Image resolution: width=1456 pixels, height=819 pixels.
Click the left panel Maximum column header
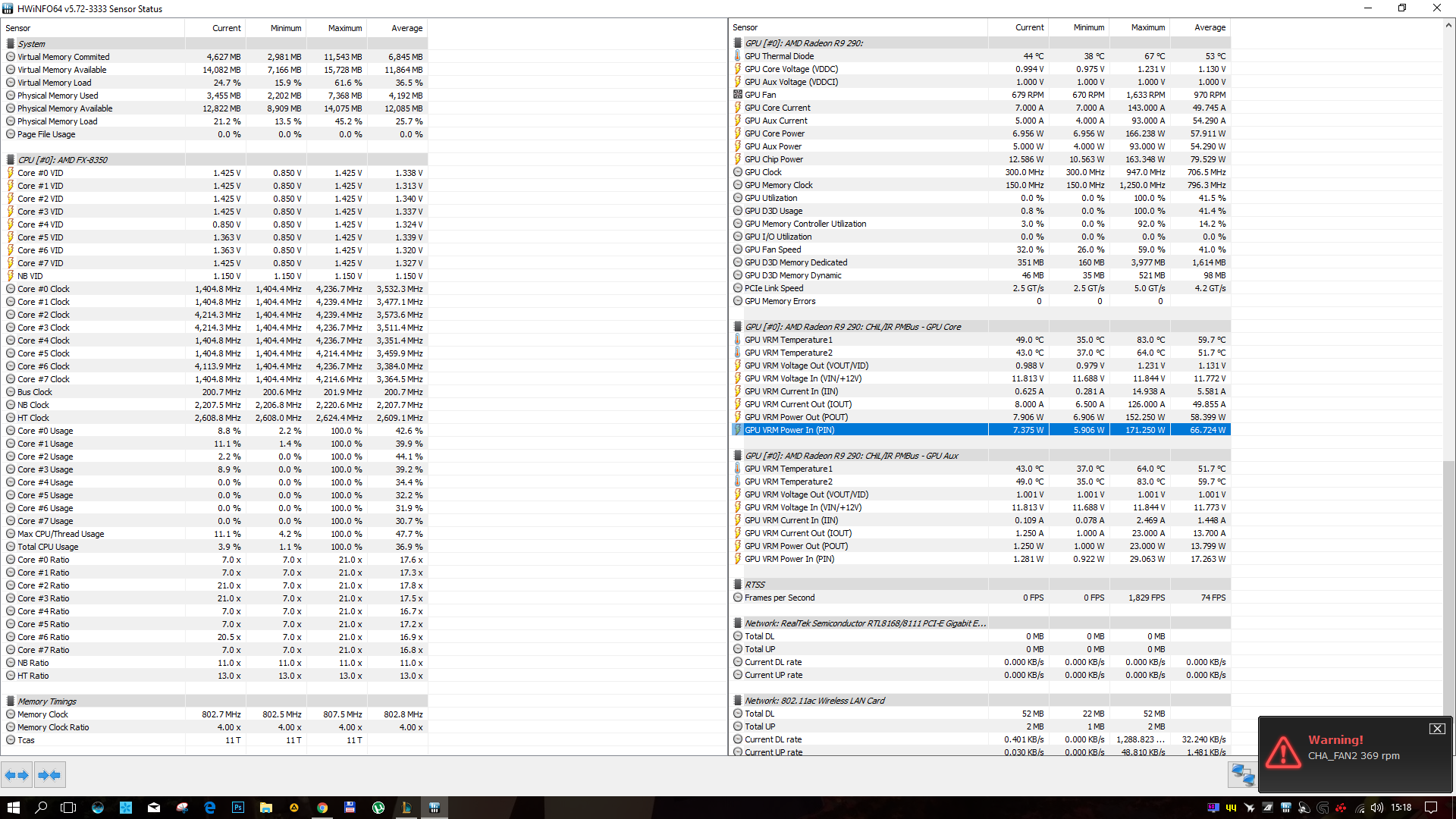click(344, 28)
